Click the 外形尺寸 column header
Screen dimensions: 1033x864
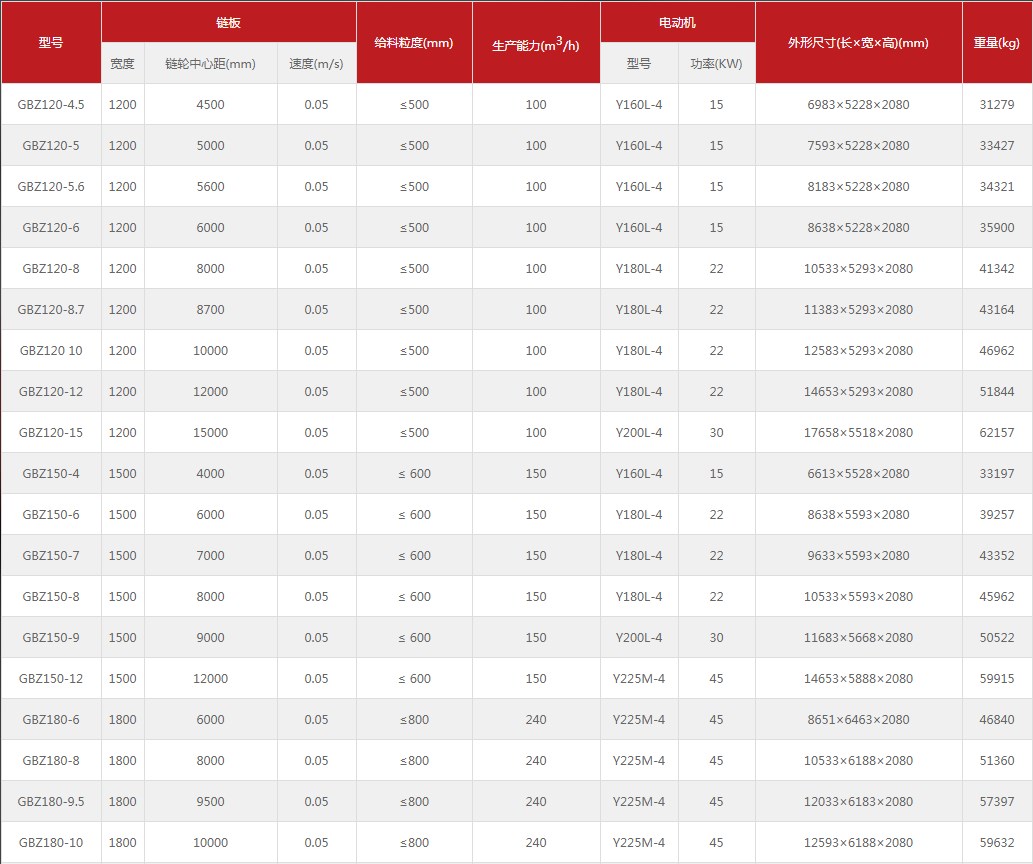(x=858, y=43)
